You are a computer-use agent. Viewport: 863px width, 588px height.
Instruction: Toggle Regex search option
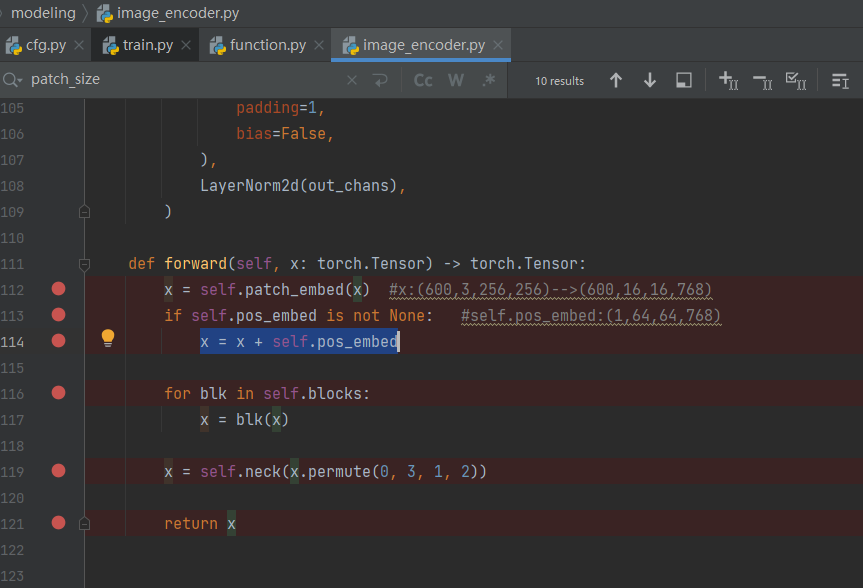[489, 81]
